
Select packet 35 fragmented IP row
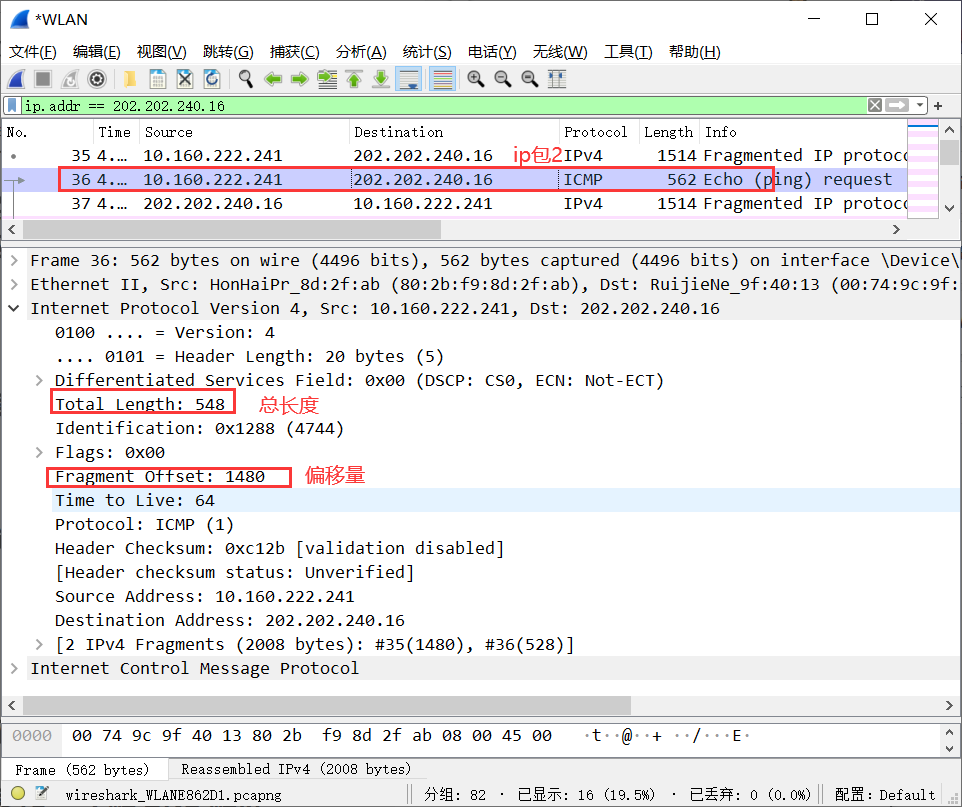(x=455, y=155)
